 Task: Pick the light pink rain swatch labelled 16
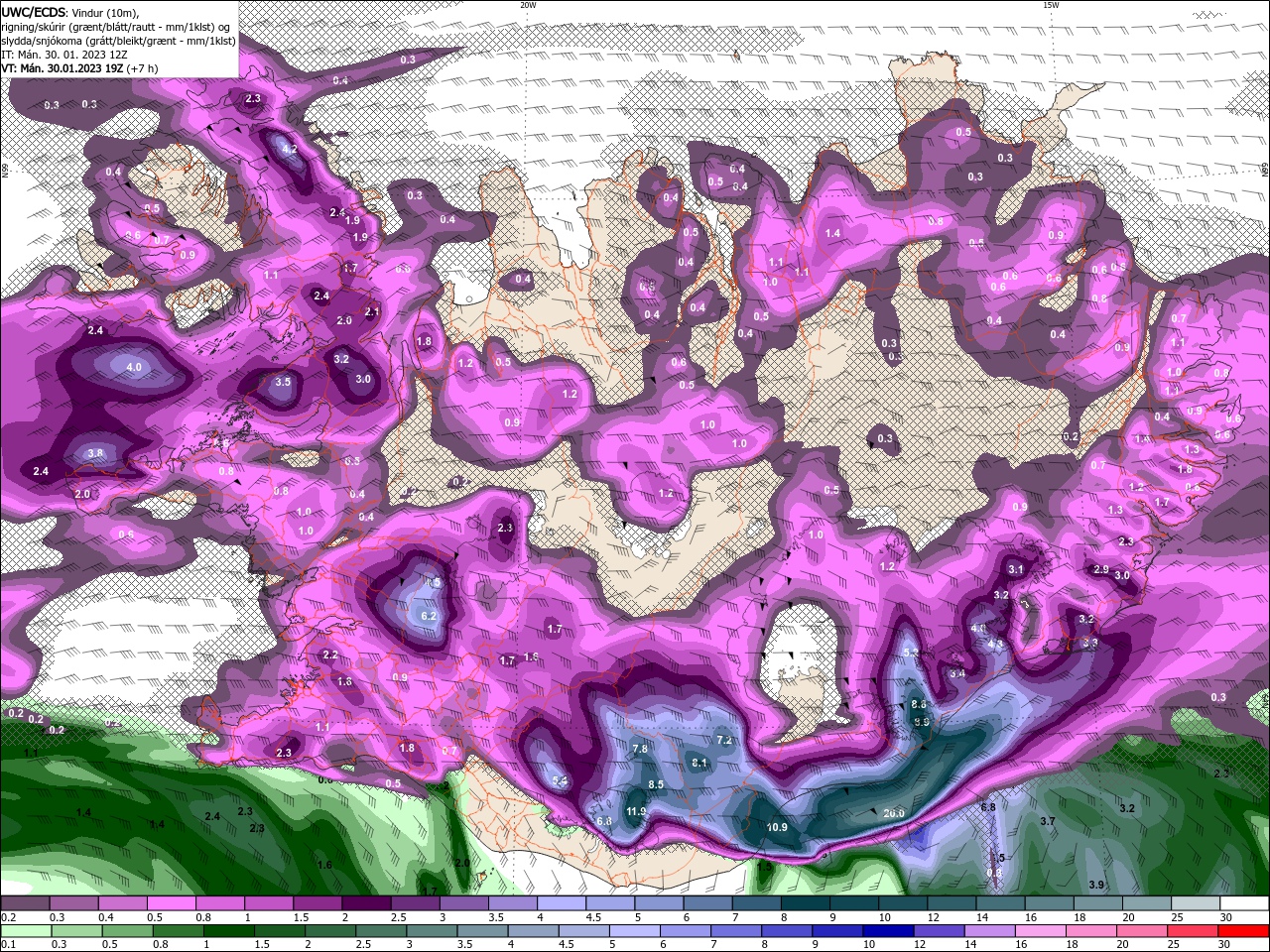pos(1040,931)
